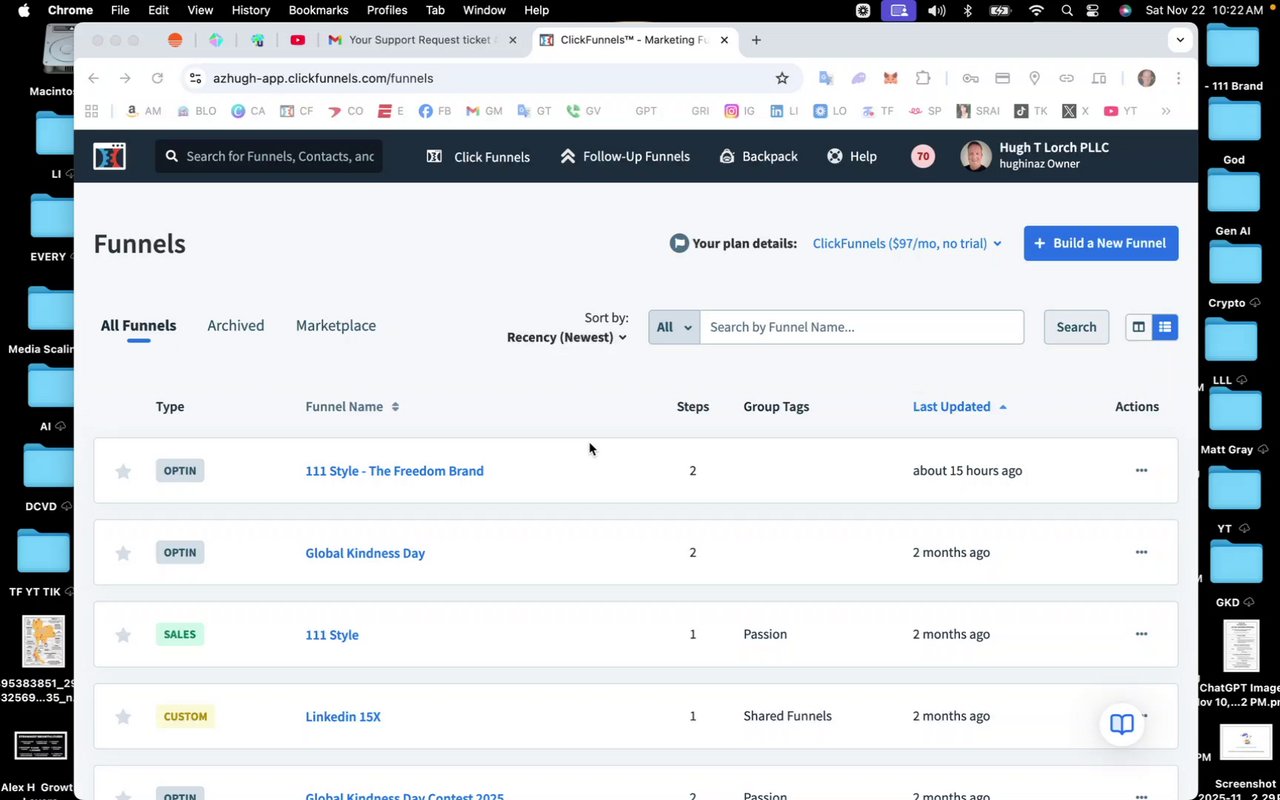Open the Global Kindness Day funnel
Screen dimensions: 1280x800
(x=365, y=553)
